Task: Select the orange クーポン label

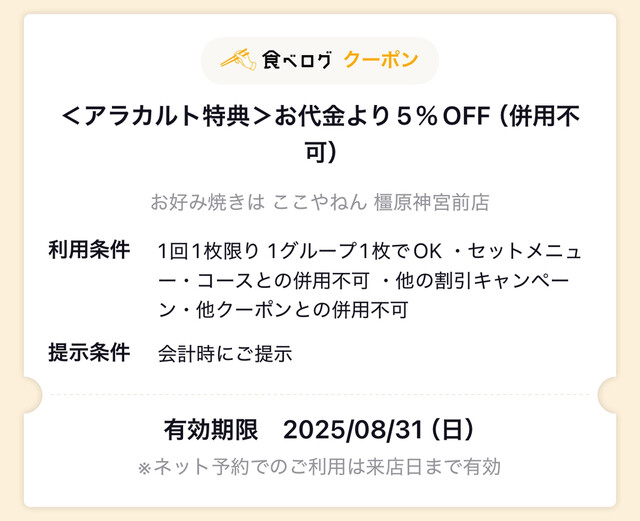Action: coord(380,60)
